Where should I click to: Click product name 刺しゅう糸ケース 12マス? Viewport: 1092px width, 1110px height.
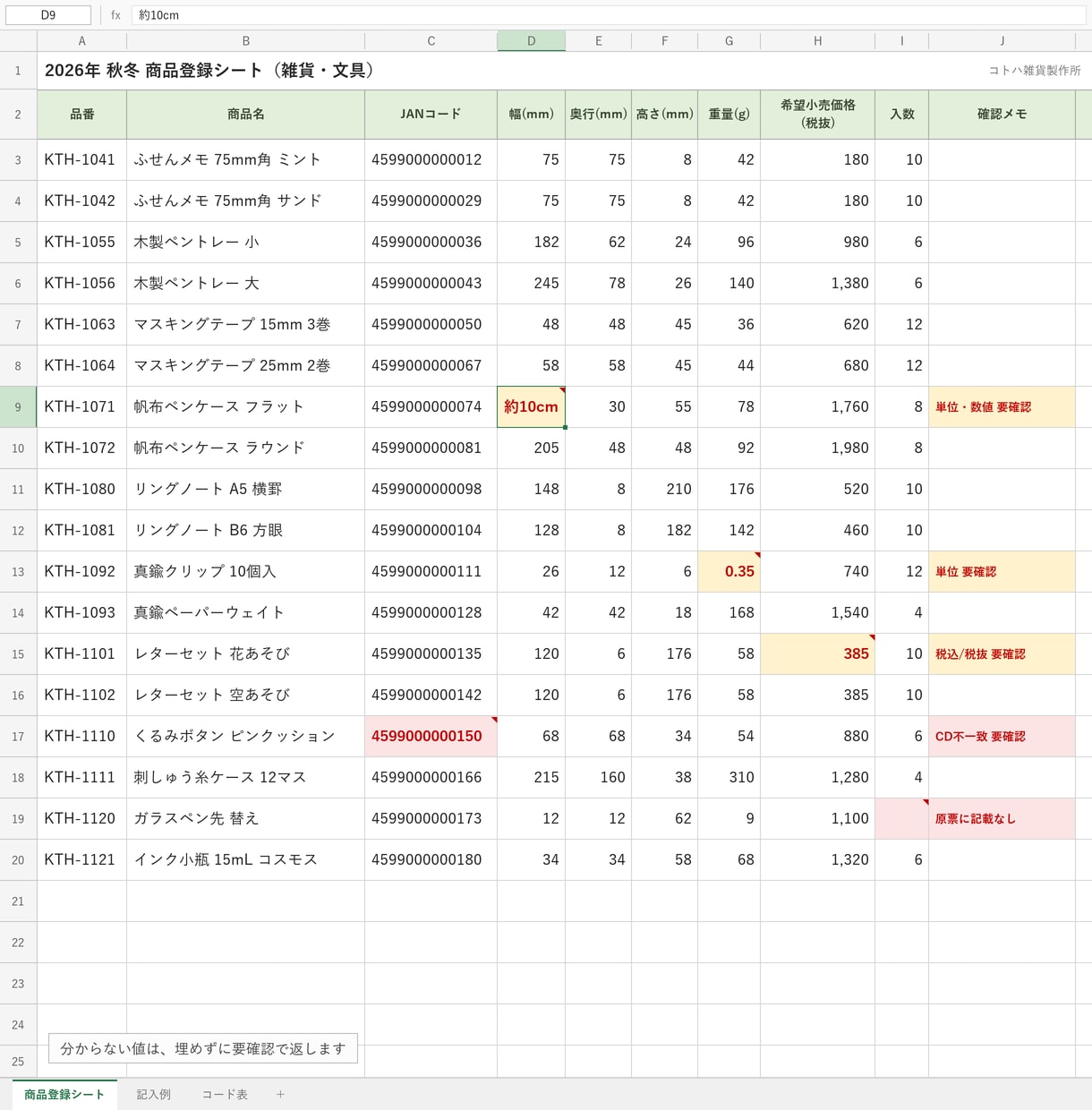coord(245,778)
